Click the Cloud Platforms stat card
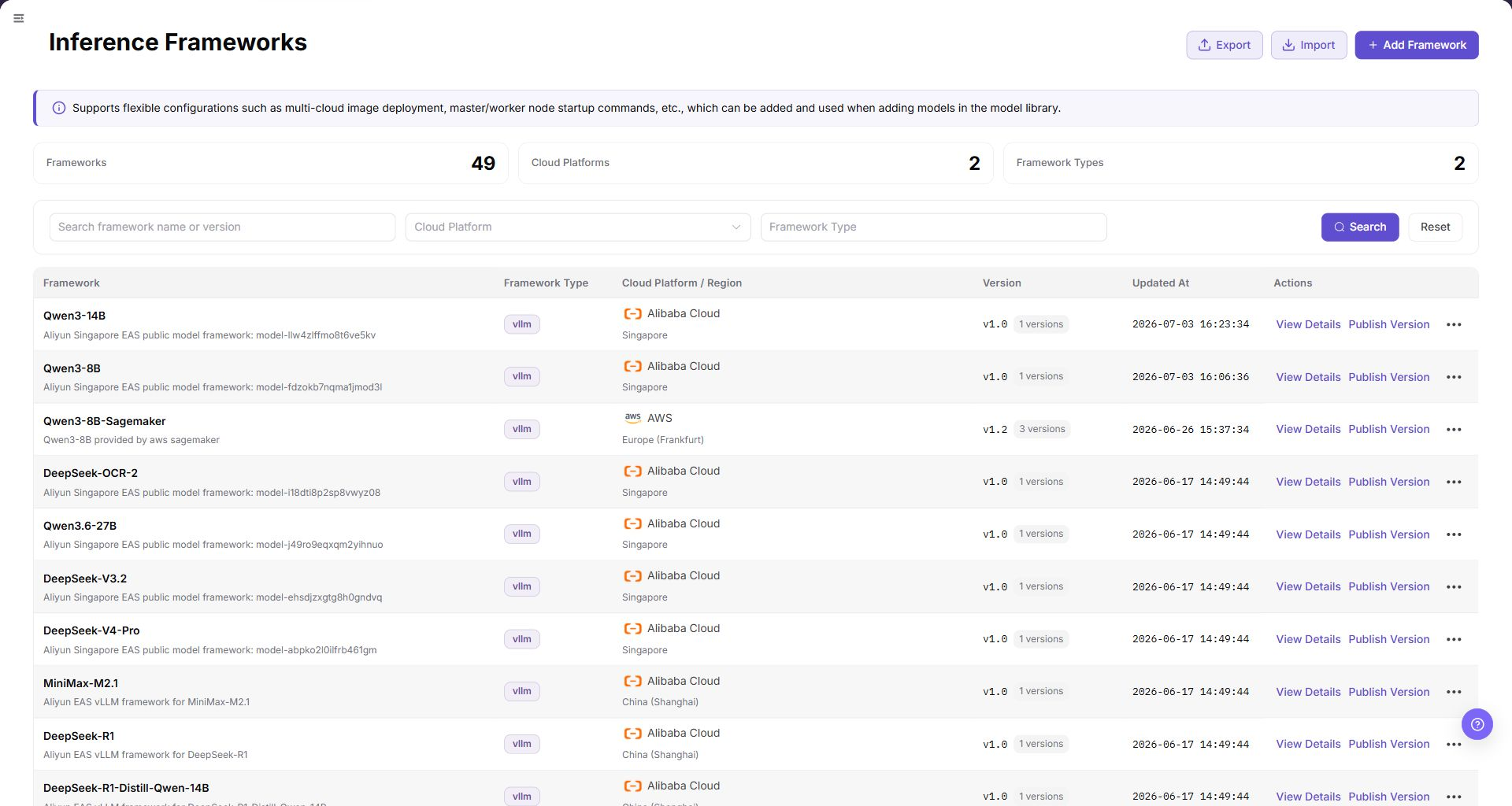The width and height of the screenshot is (1512, 806). point(756,163)
